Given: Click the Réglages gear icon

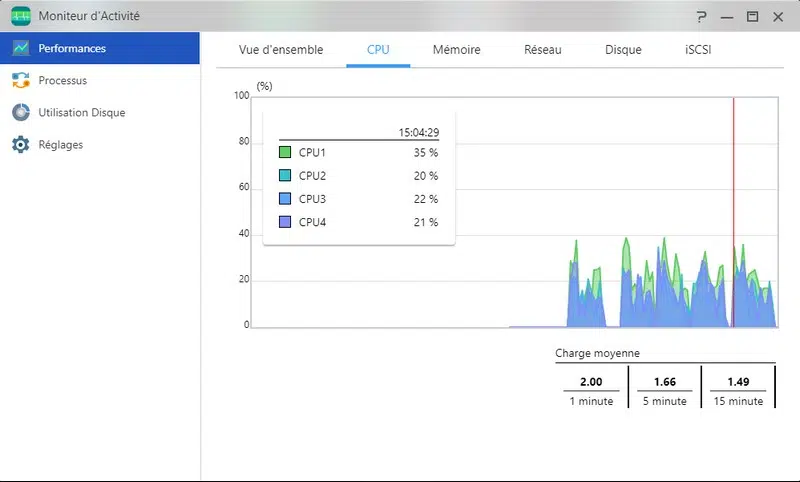Looking at the screenshot, I should click(21, 144).
